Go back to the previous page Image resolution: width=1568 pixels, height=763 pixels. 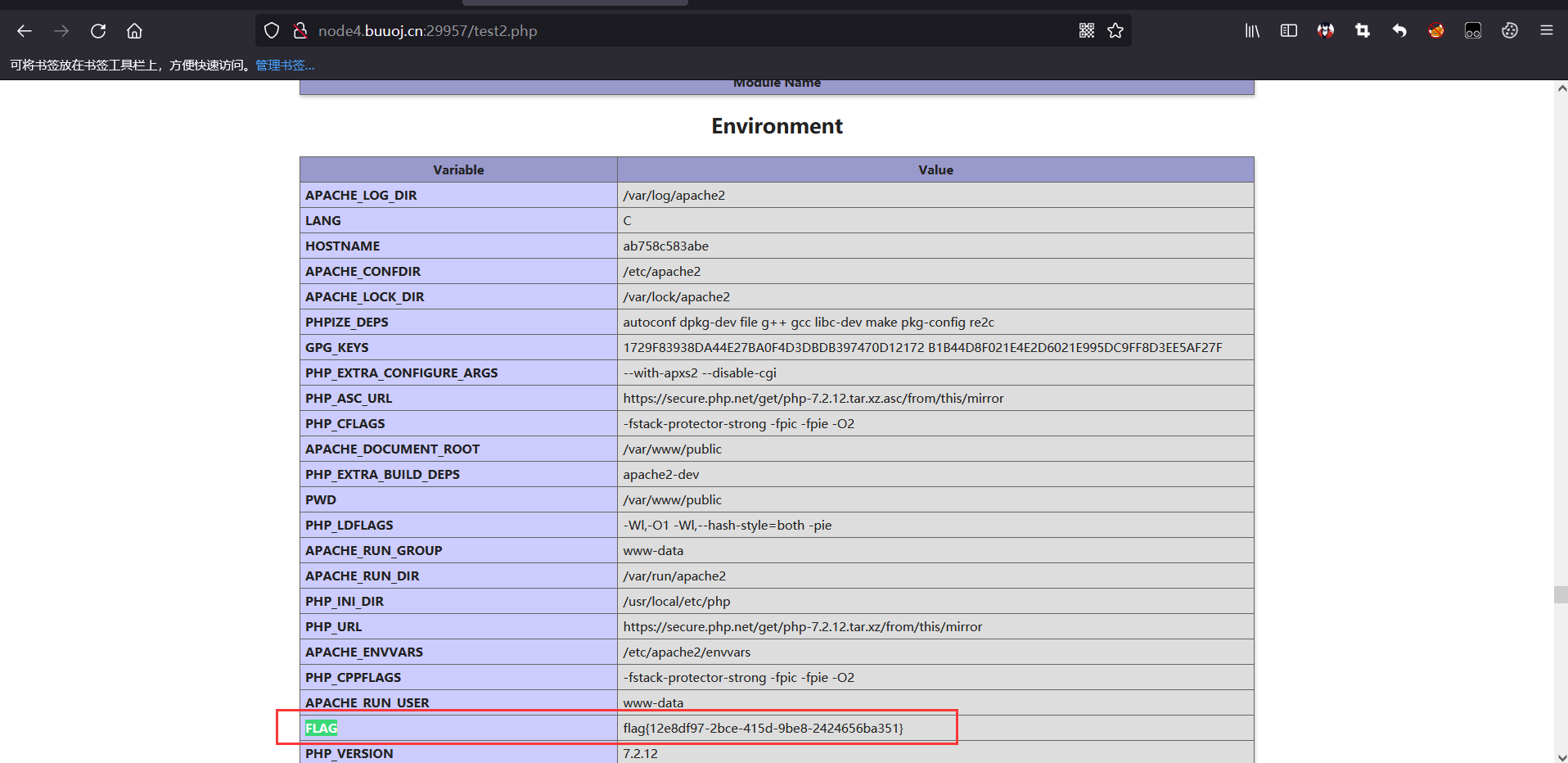(25, 31)
